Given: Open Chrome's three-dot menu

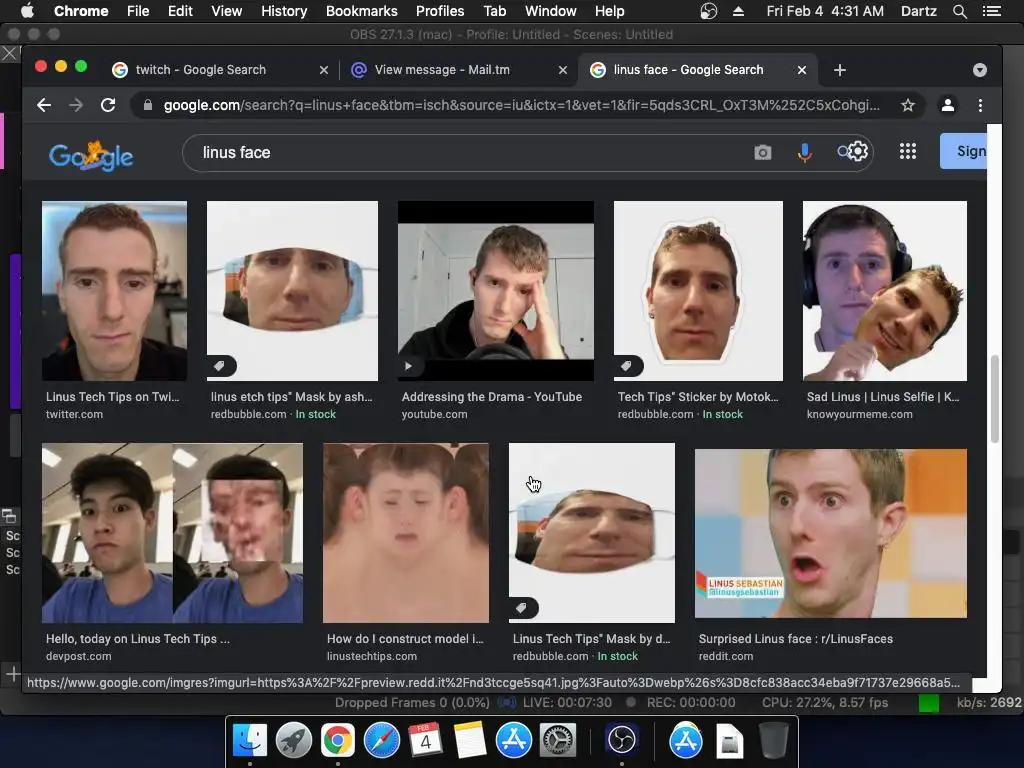Looking at the screenshot, I should tap(980, 105).
